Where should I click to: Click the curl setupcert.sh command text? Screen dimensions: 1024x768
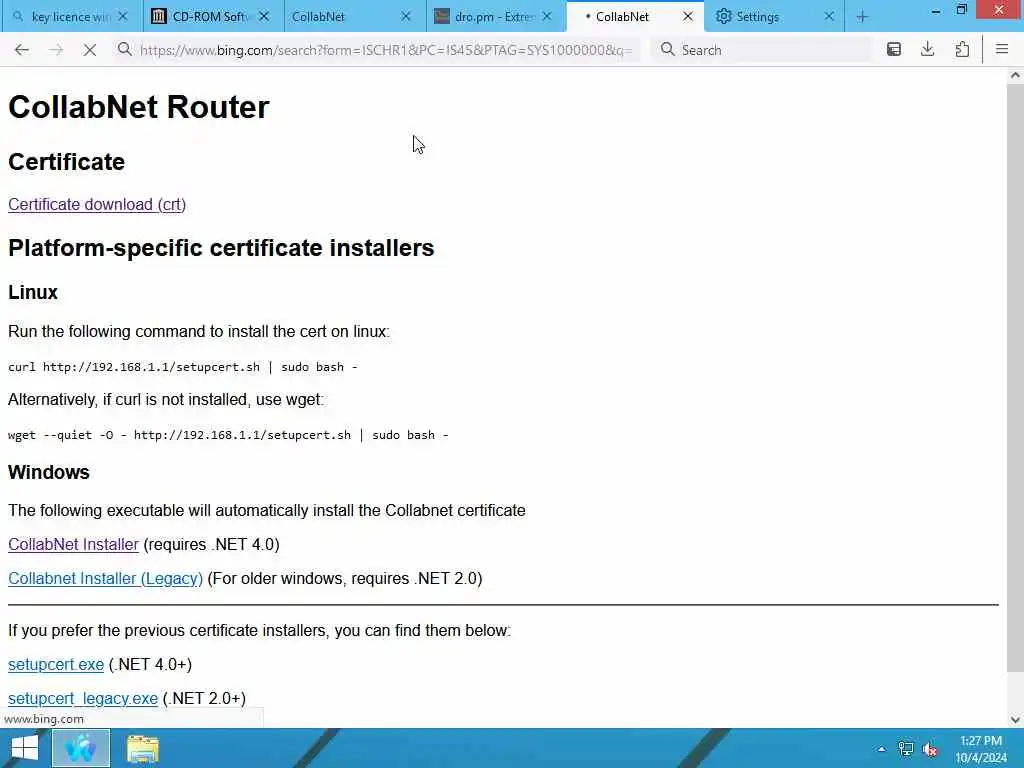pos(183,367)
